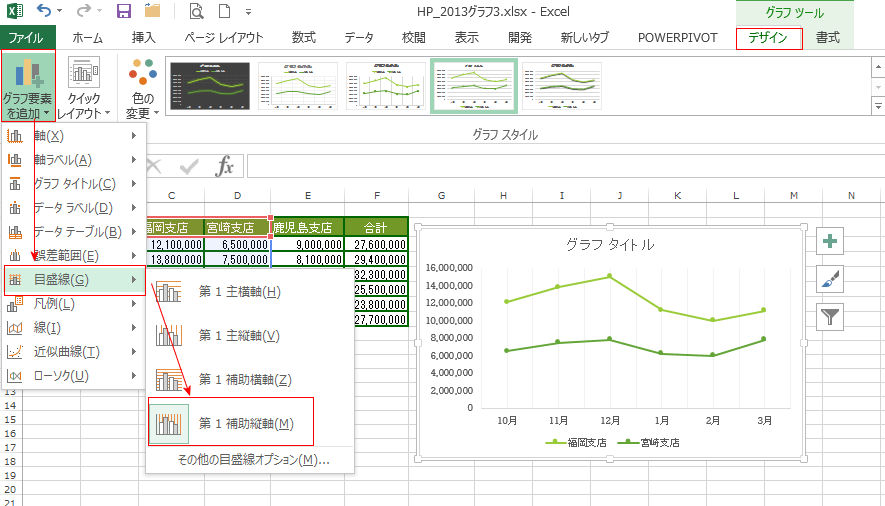Viewport: 885px width, 506px height.
Task: Save the workbook with floppy icon
Action: (123, 11)
